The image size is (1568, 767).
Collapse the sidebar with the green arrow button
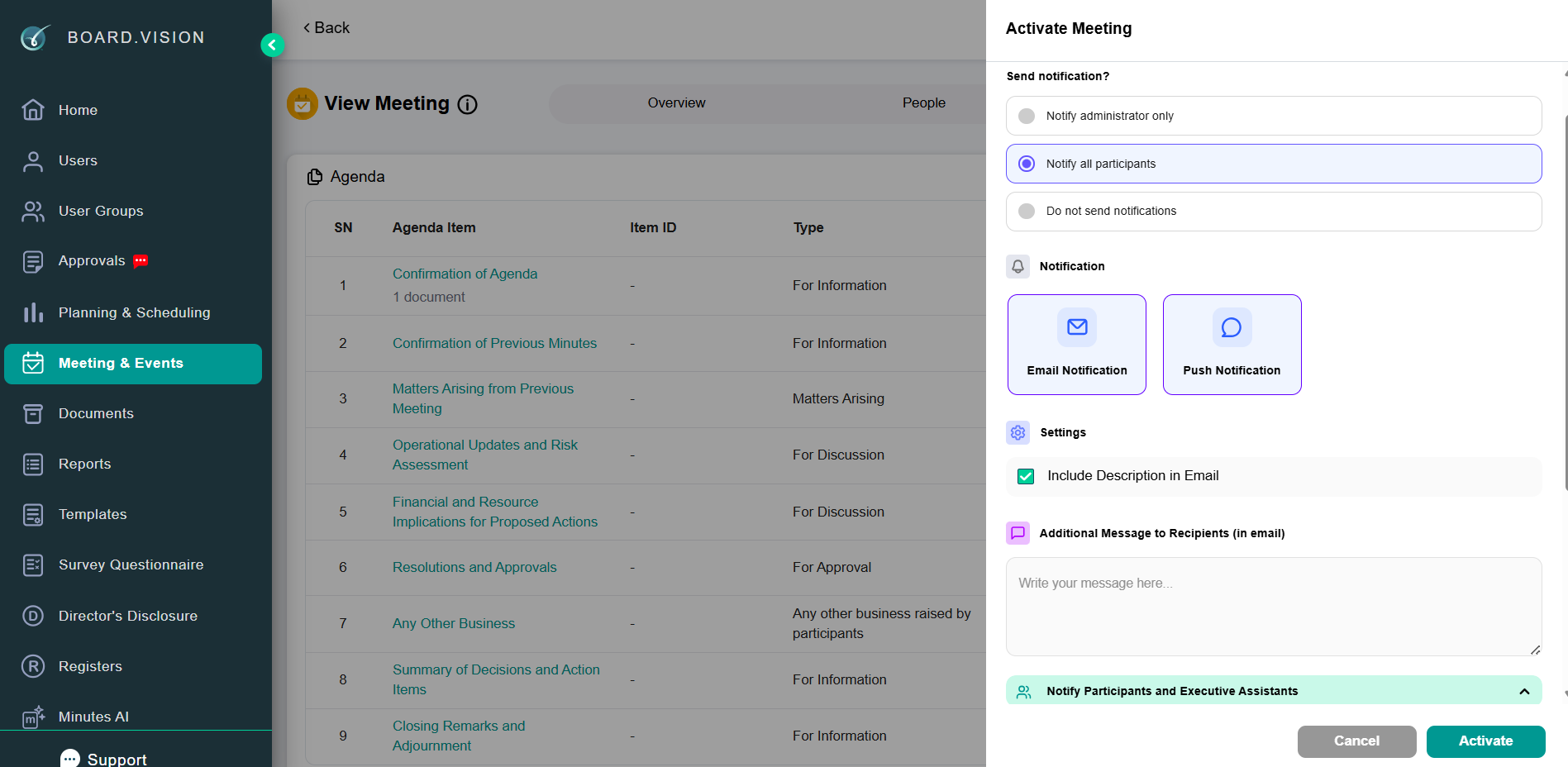(272, 45)
